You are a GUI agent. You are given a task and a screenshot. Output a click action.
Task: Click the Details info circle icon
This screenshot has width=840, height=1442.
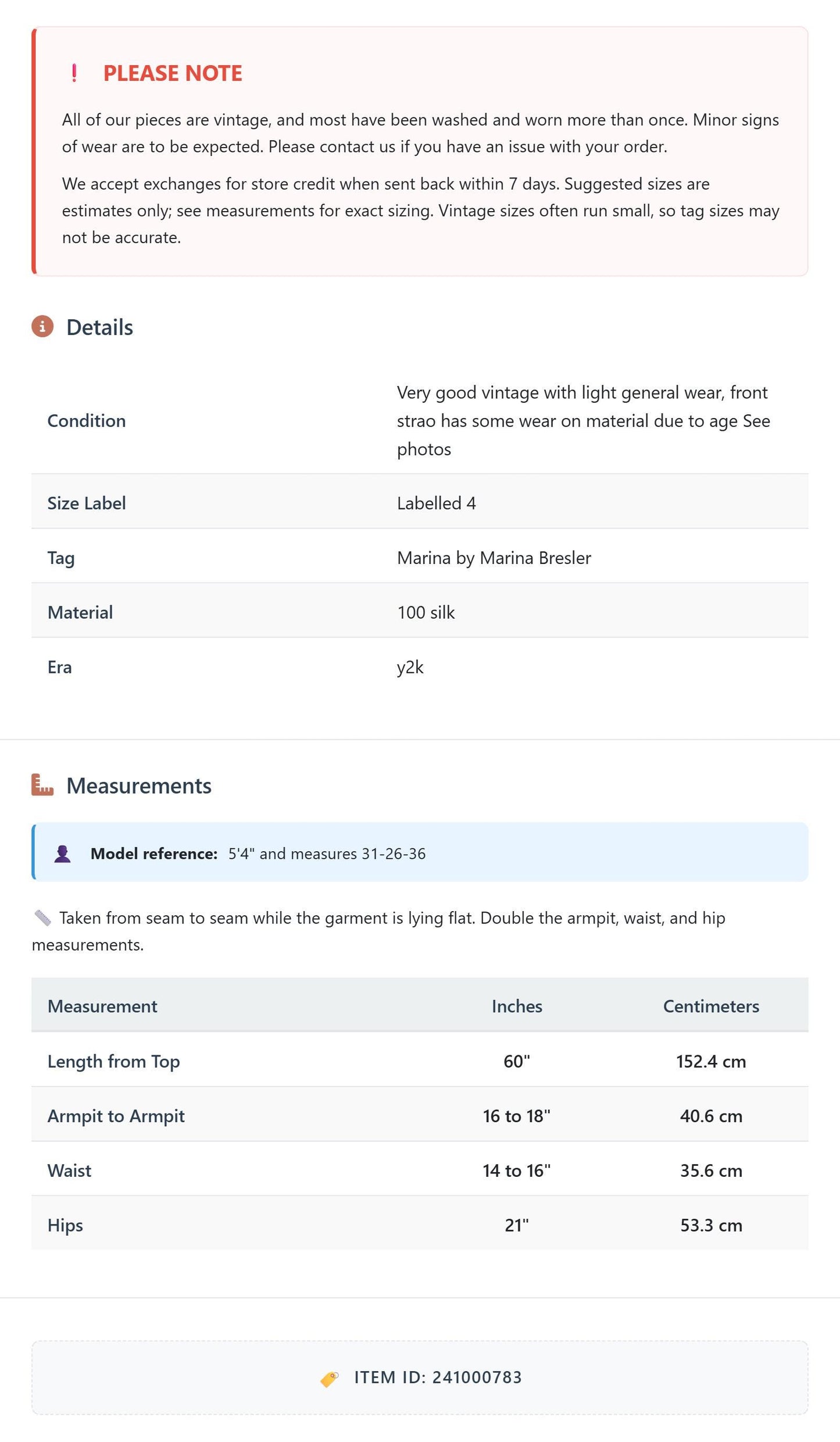[x=42, y=326]
